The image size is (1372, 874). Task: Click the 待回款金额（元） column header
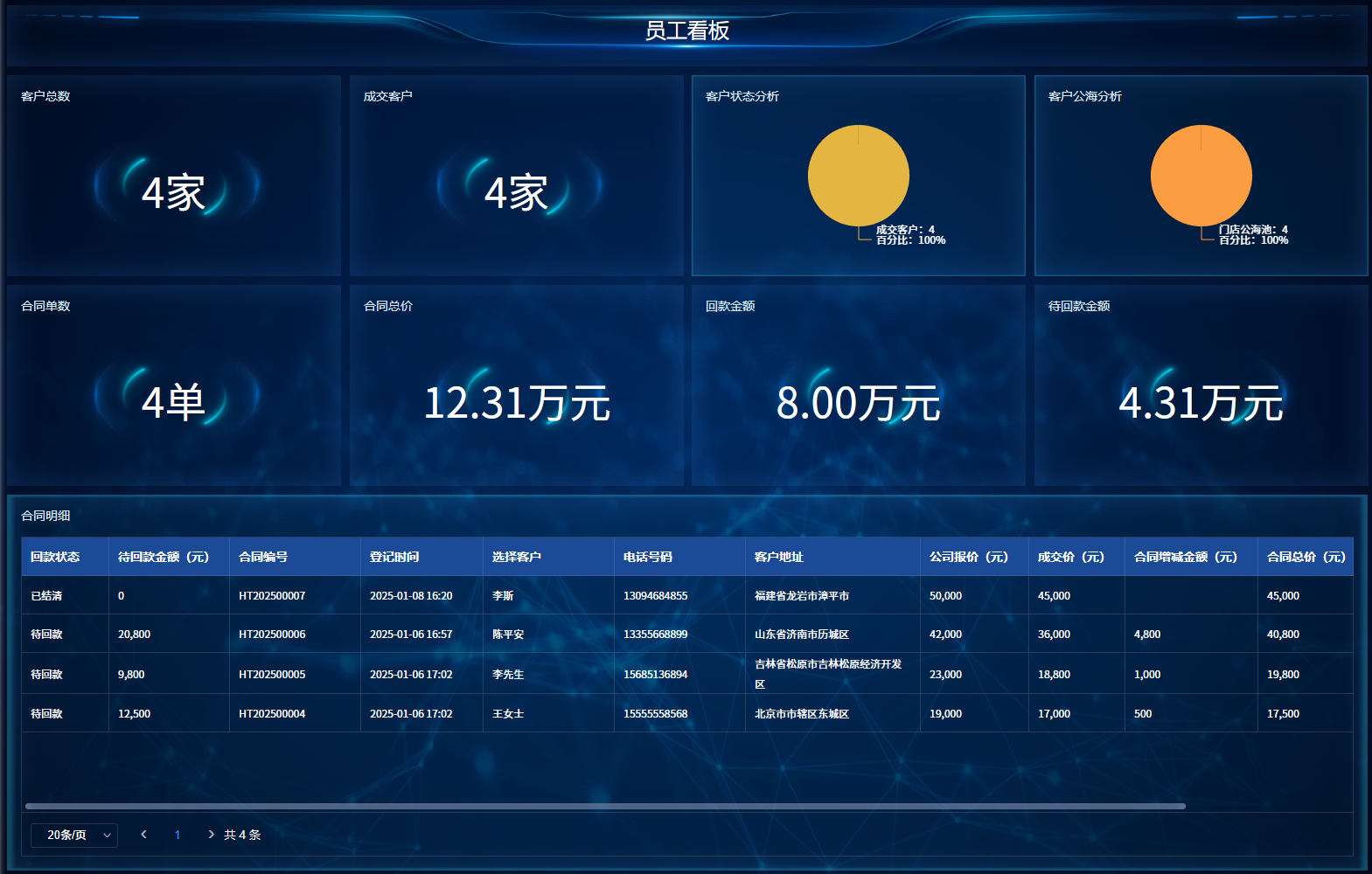tap(164, 557)
